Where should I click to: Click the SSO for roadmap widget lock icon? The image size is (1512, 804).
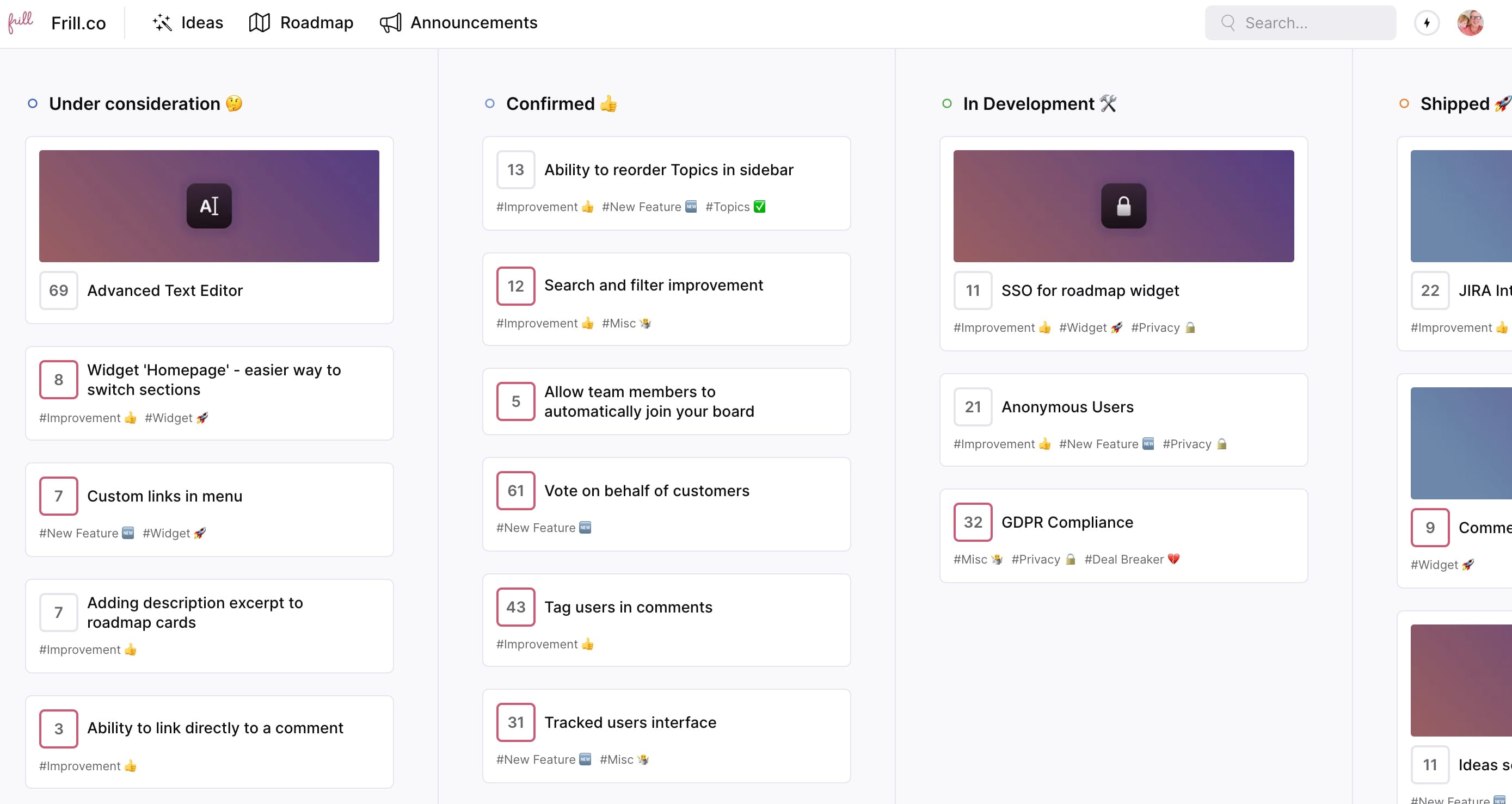point(1123,206)
